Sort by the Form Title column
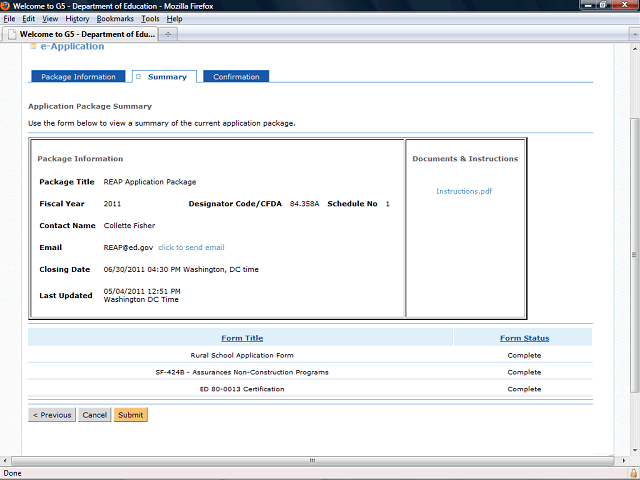The image size is (640, 480). pos(242,338)
